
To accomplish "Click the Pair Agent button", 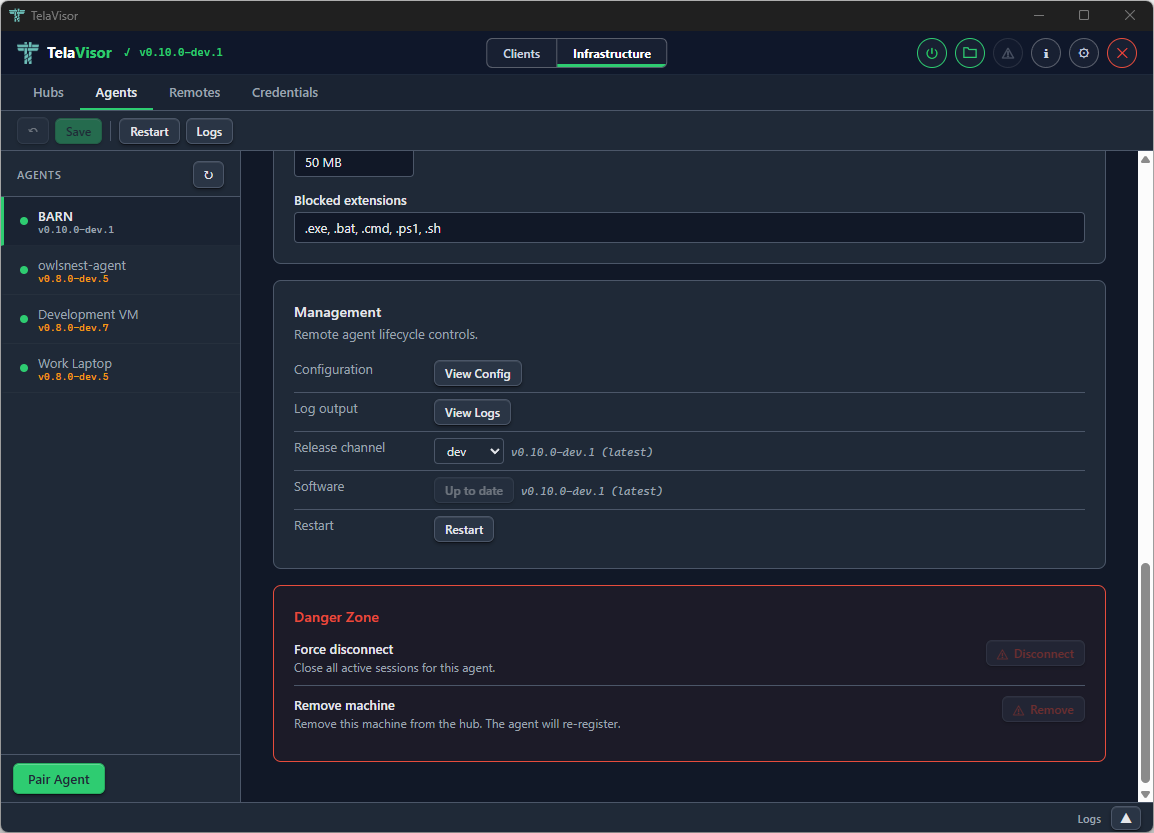I will 58,778.
